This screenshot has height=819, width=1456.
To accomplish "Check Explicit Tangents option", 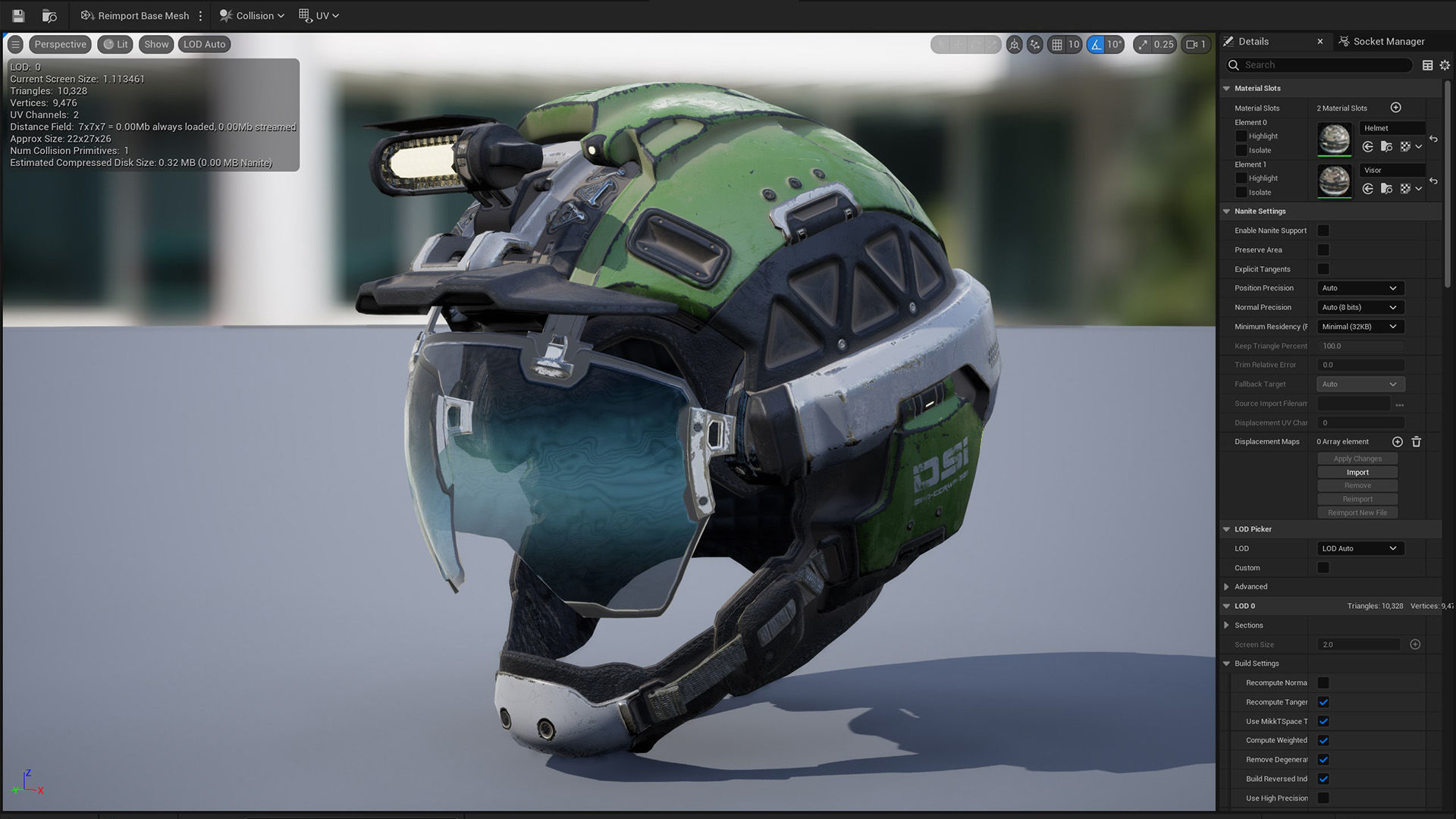I will point(1323,269).
